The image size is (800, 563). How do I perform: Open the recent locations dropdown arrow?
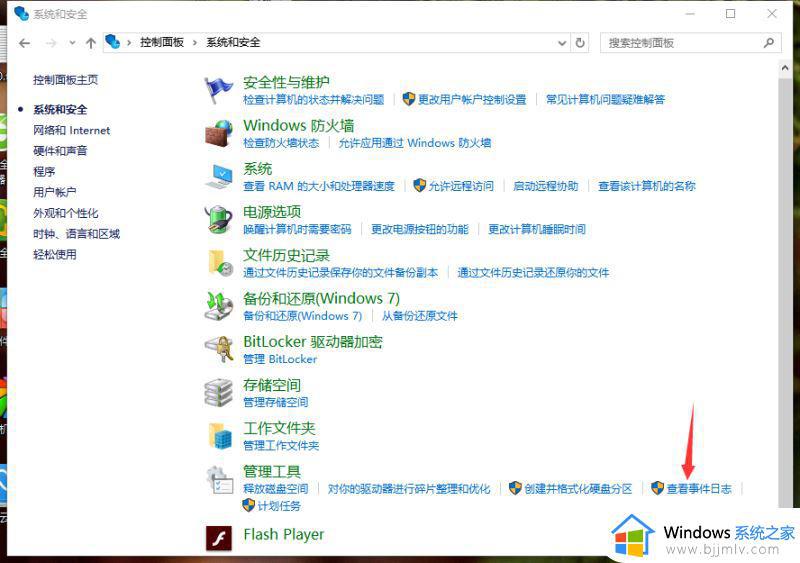(x=72, y=43)
